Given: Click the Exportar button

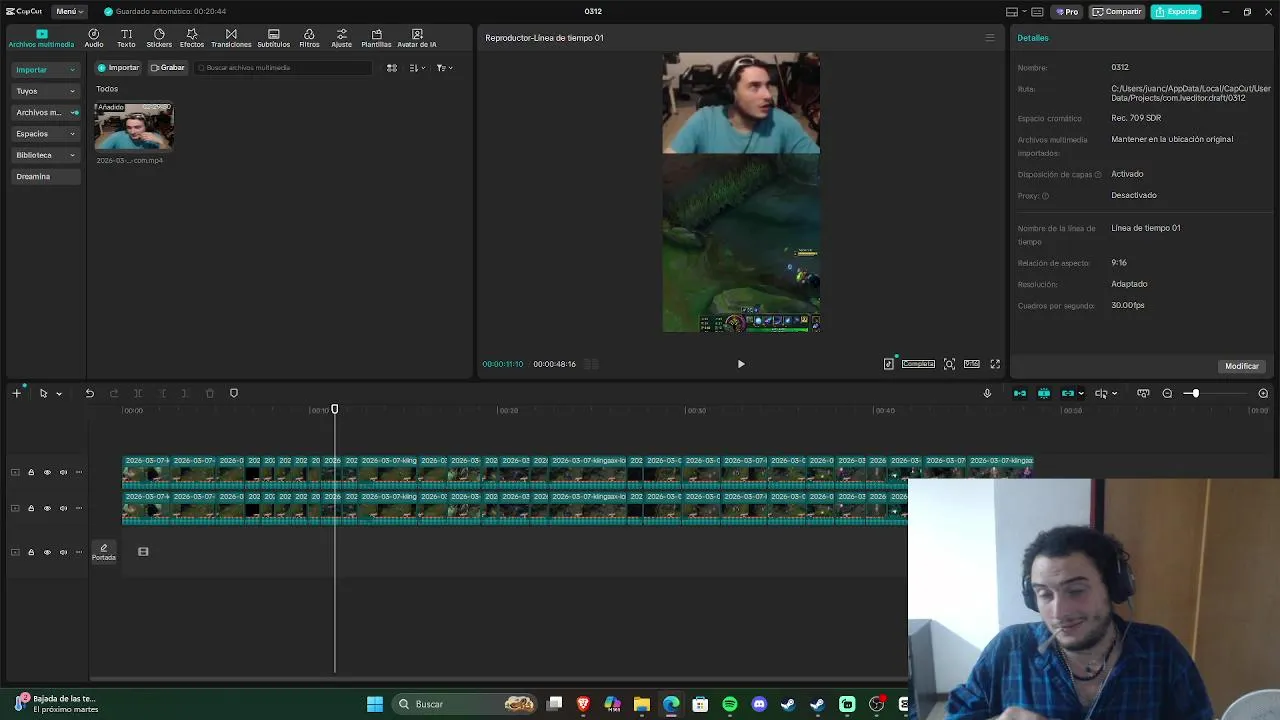Looking at the screenshot, I should [1176, 12].
